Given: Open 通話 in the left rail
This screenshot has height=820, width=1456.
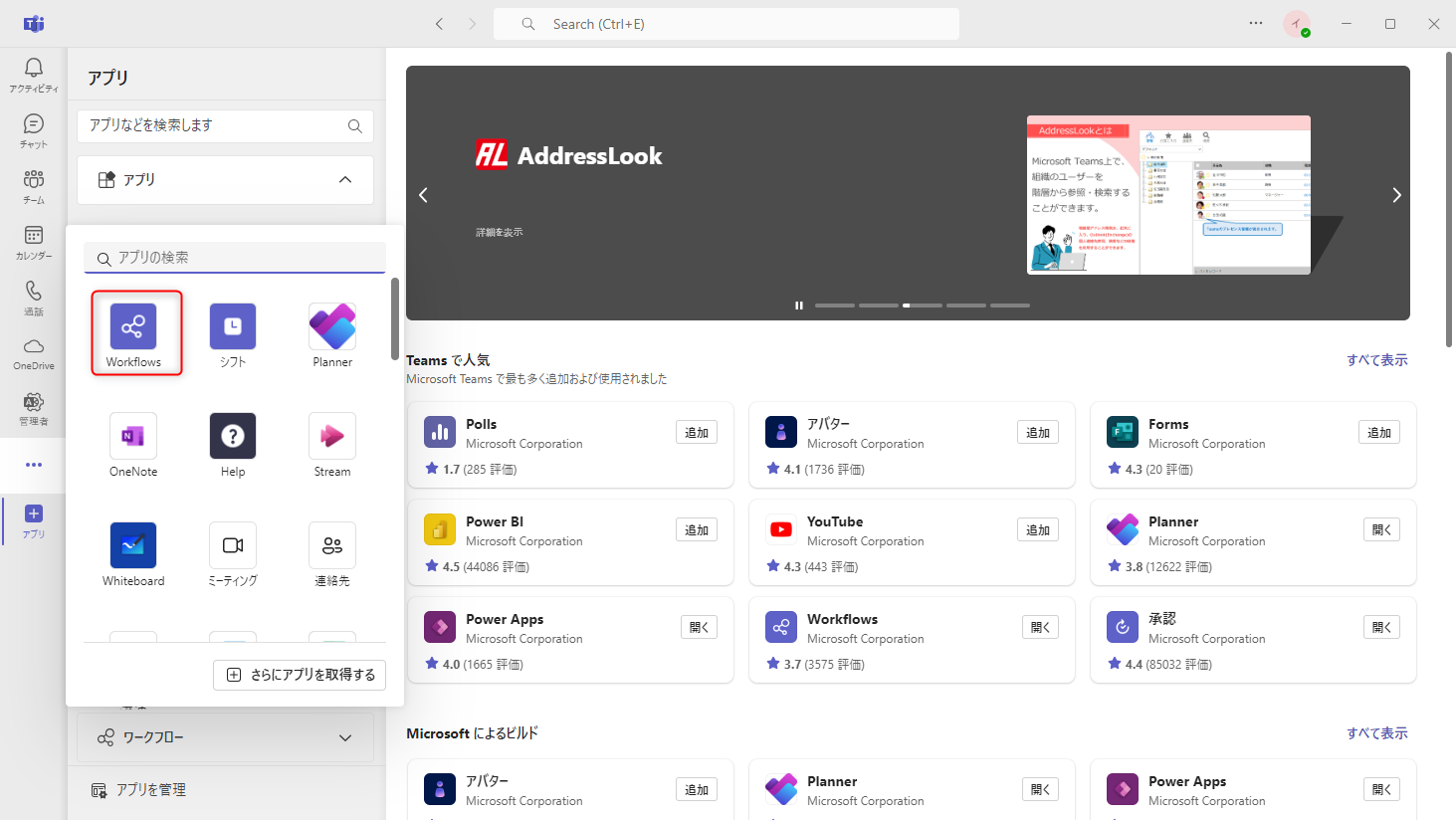Looking at the screenshot, I should 34,298.
